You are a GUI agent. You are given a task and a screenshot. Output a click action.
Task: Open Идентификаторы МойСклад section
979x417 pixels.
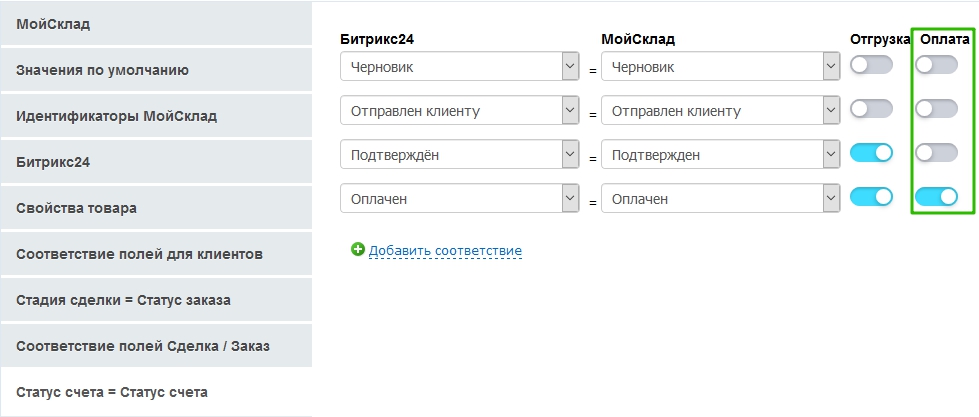[155, 116]
